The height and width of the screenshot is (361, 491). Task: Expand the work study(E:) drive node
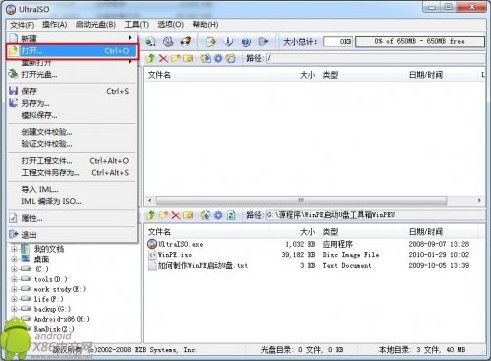pos(14,289)
